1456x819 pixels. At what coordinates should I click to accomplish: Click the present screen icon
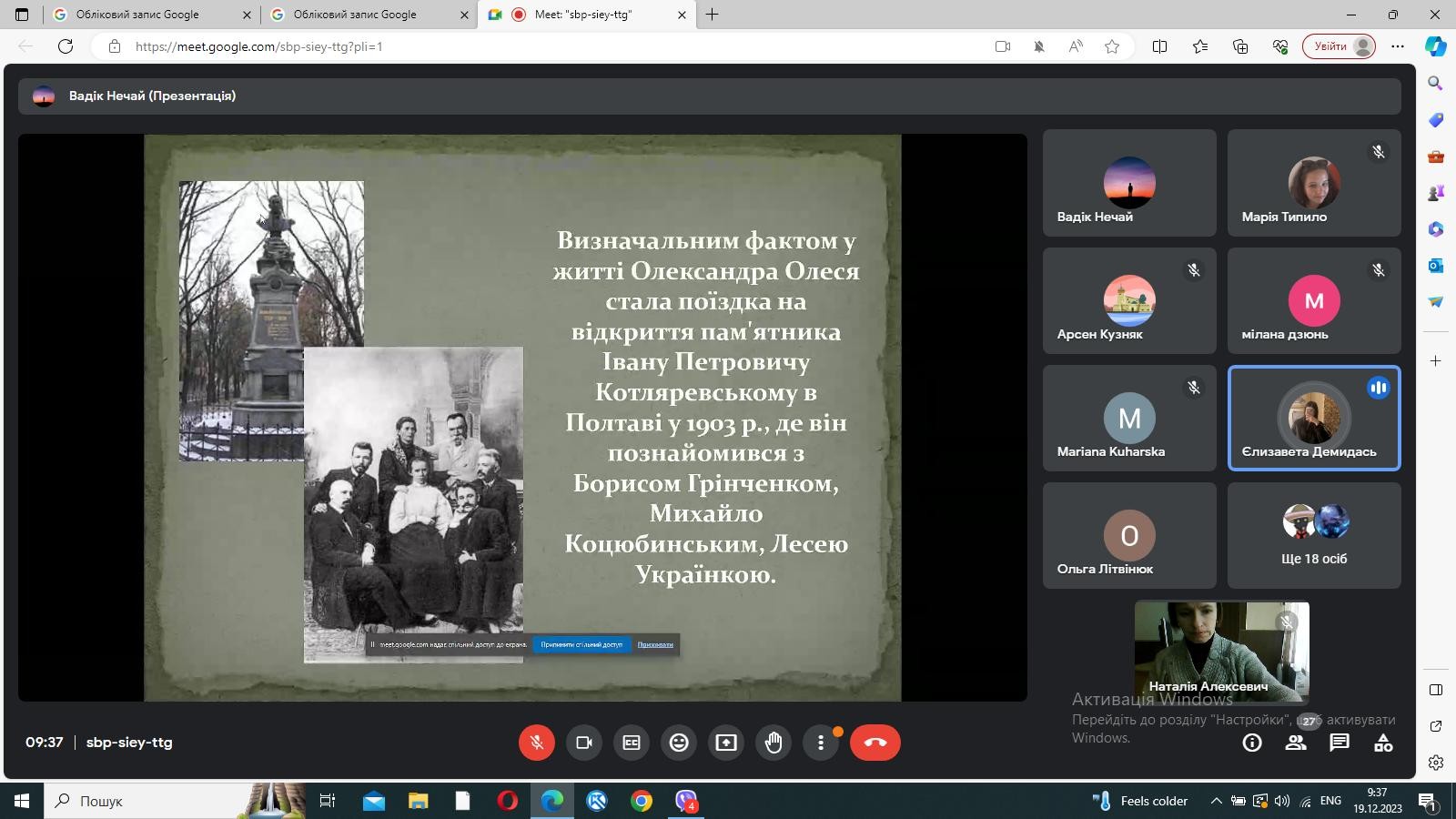tap(726, 743)
